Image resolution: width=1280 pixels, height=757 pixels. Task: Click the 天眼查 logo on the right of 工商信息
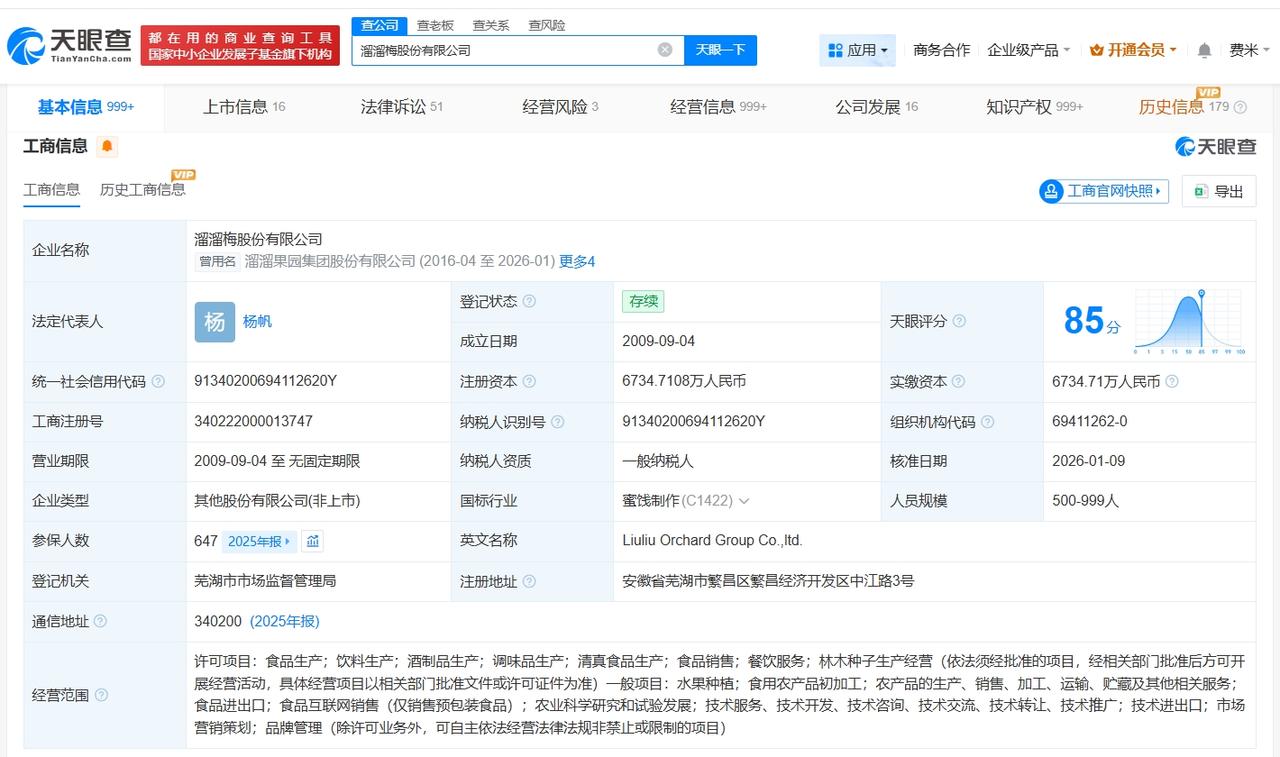tap(1216, 147)
